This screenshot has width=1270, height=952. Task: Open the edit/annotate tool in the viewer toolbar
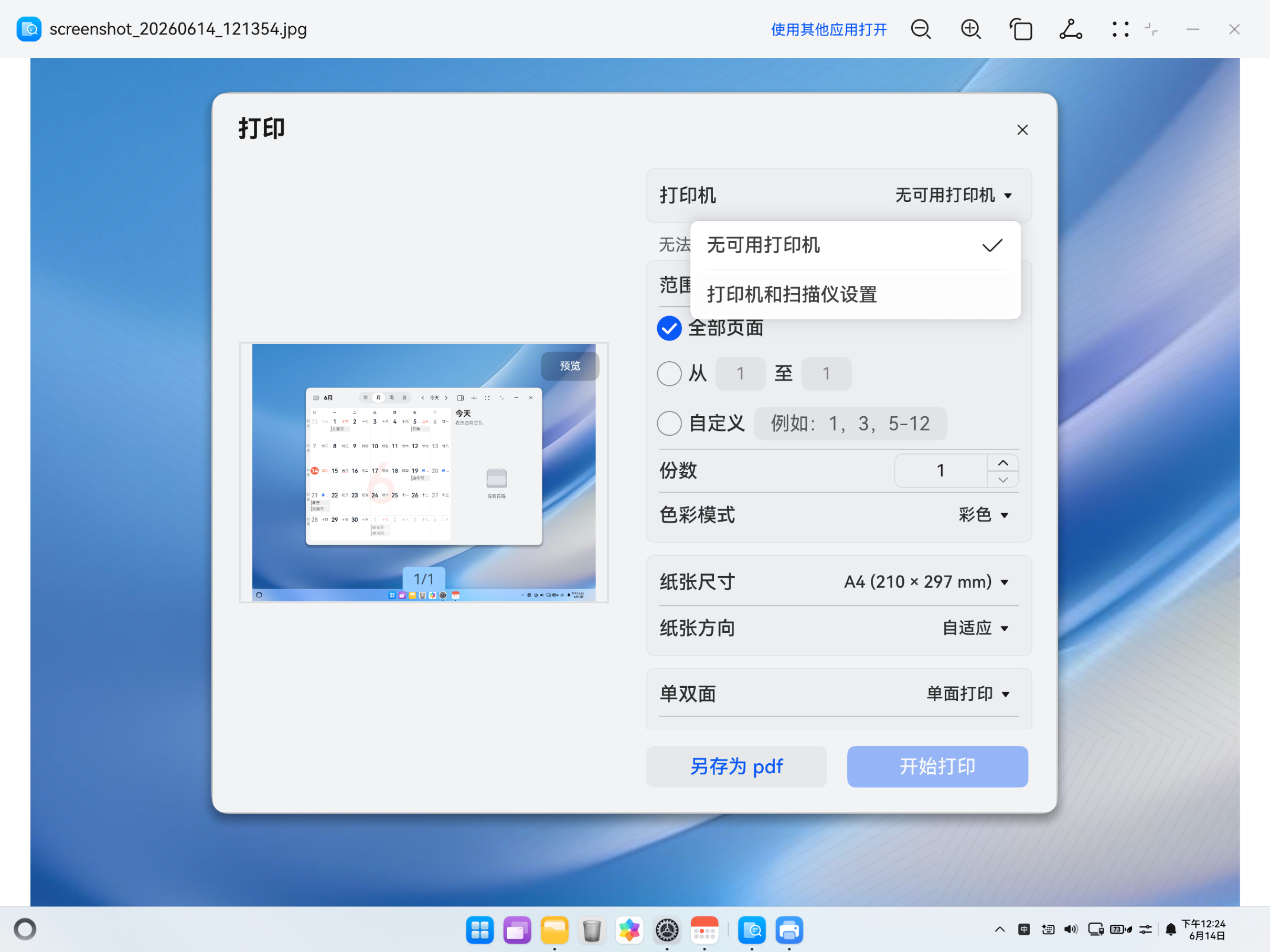tap(1071, 29)
